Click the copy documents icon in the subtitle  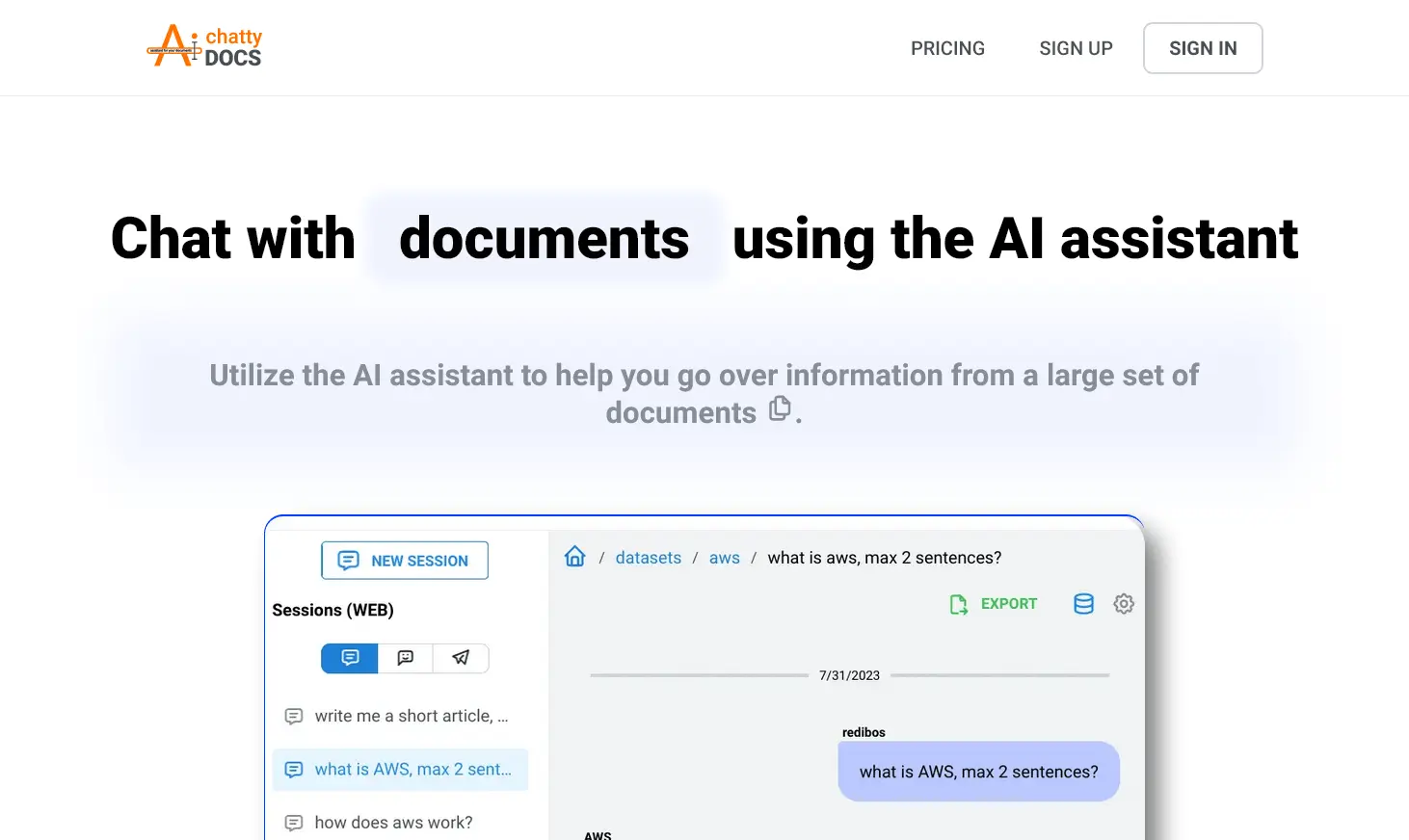coord(780,408)
